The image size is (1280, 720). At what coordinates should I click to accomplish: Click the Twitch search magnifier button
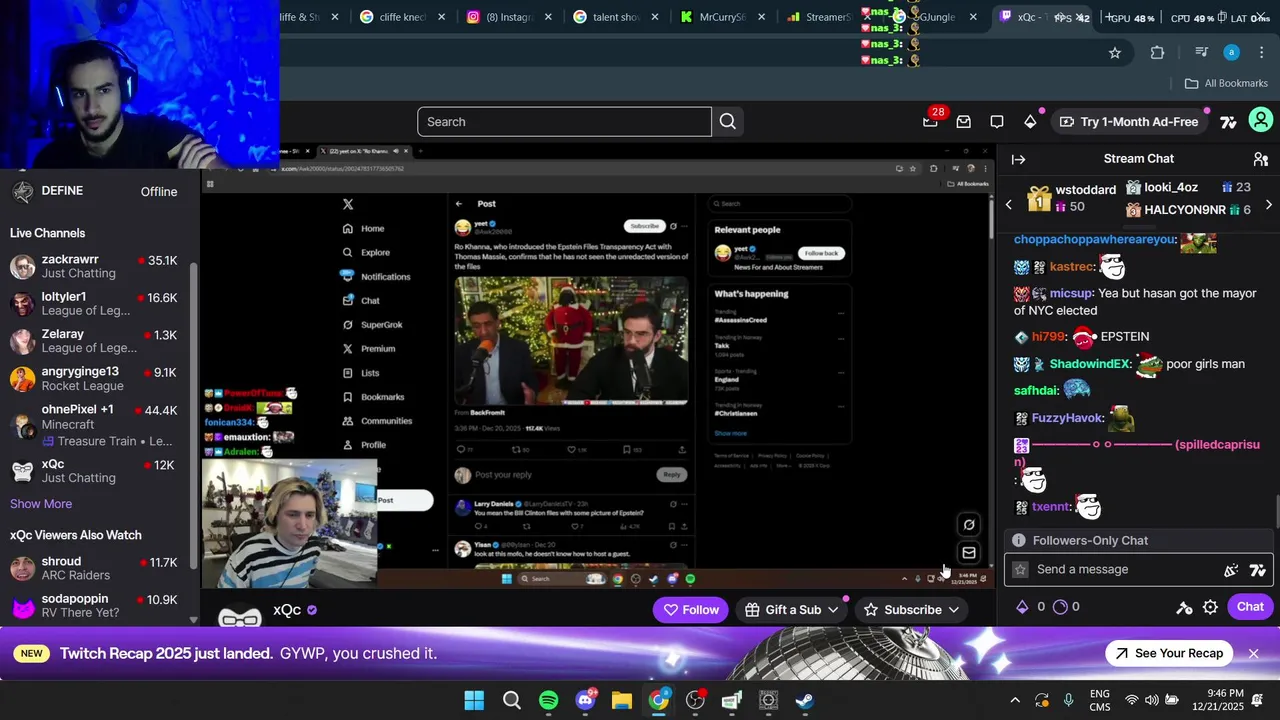point(727,122)
